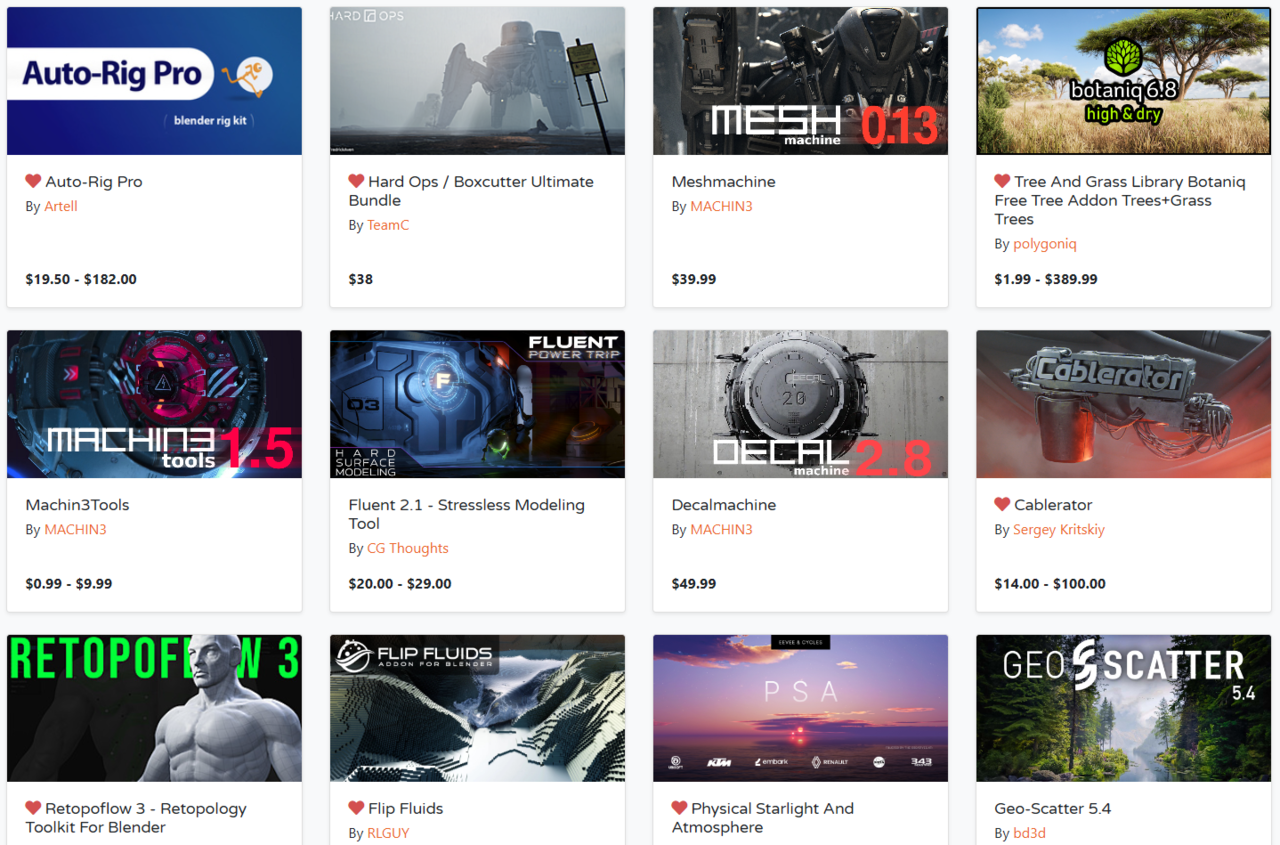The image size is (1280, 845).
Task: Click the price range $1.99 - $389.99
Action: coord(1046,279)
